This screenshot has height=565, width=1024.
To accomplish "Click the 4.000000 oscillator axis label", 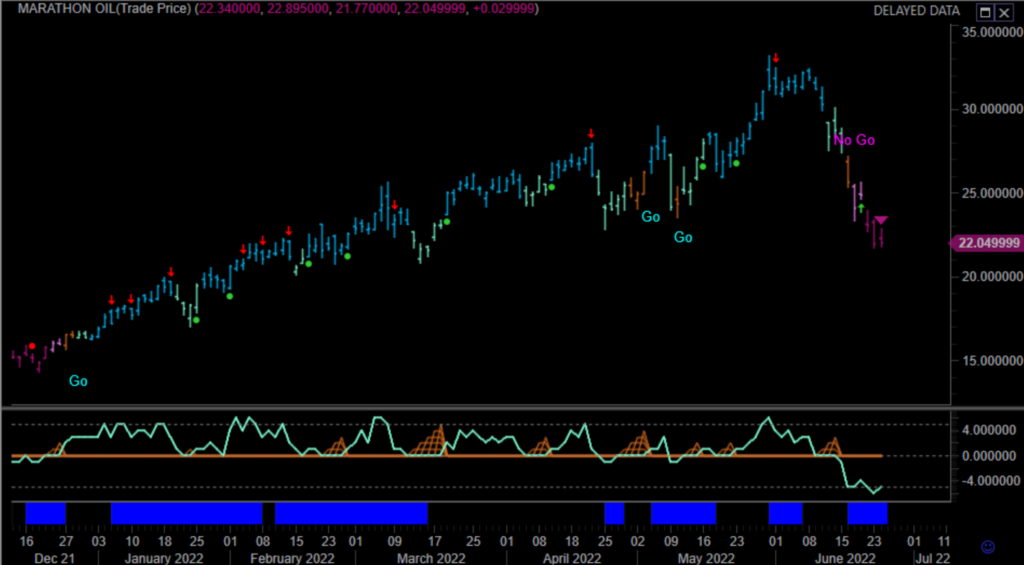I will coord(991,430).
